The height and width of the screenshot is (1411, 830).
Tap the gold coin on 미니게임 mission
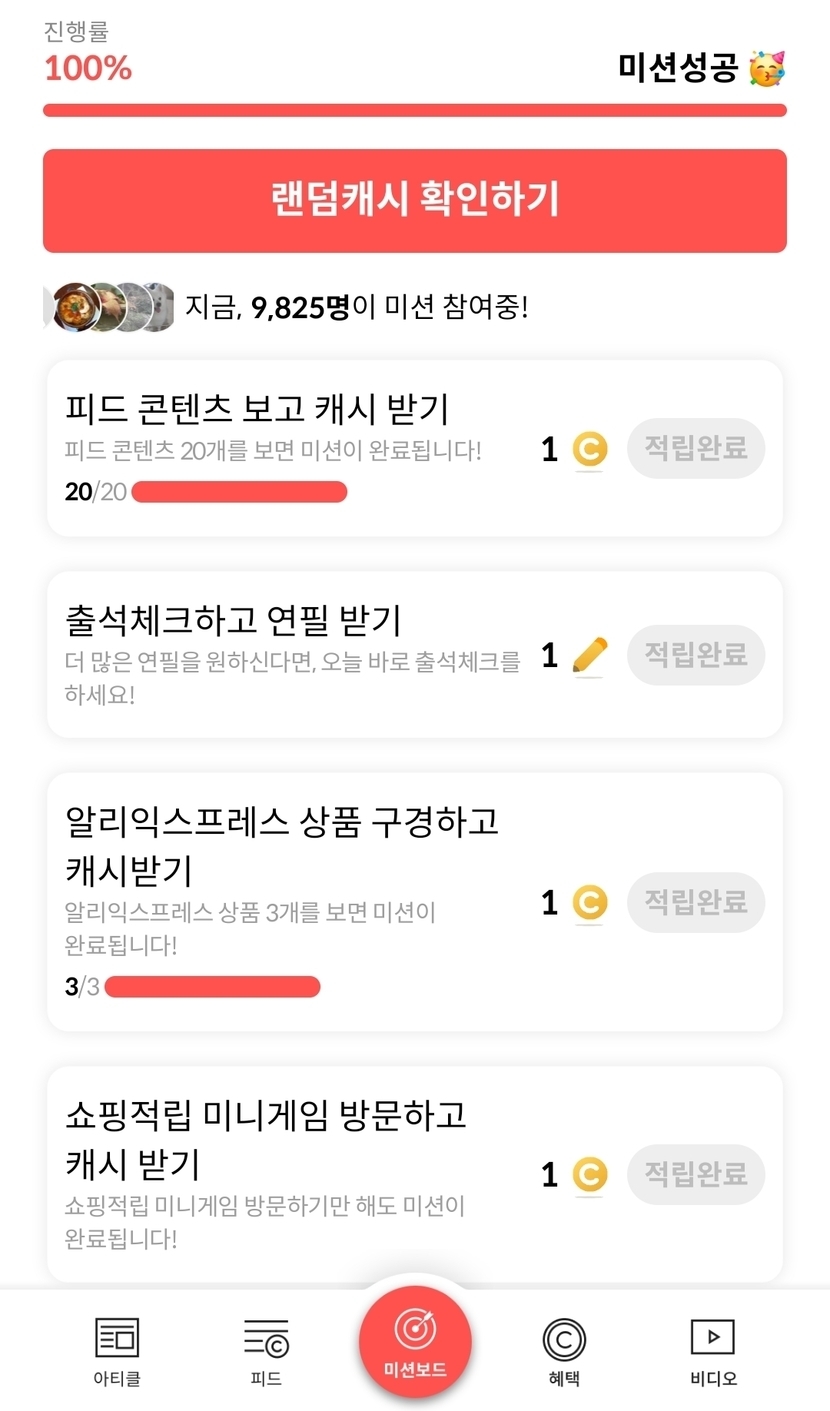coord(590,1174)
